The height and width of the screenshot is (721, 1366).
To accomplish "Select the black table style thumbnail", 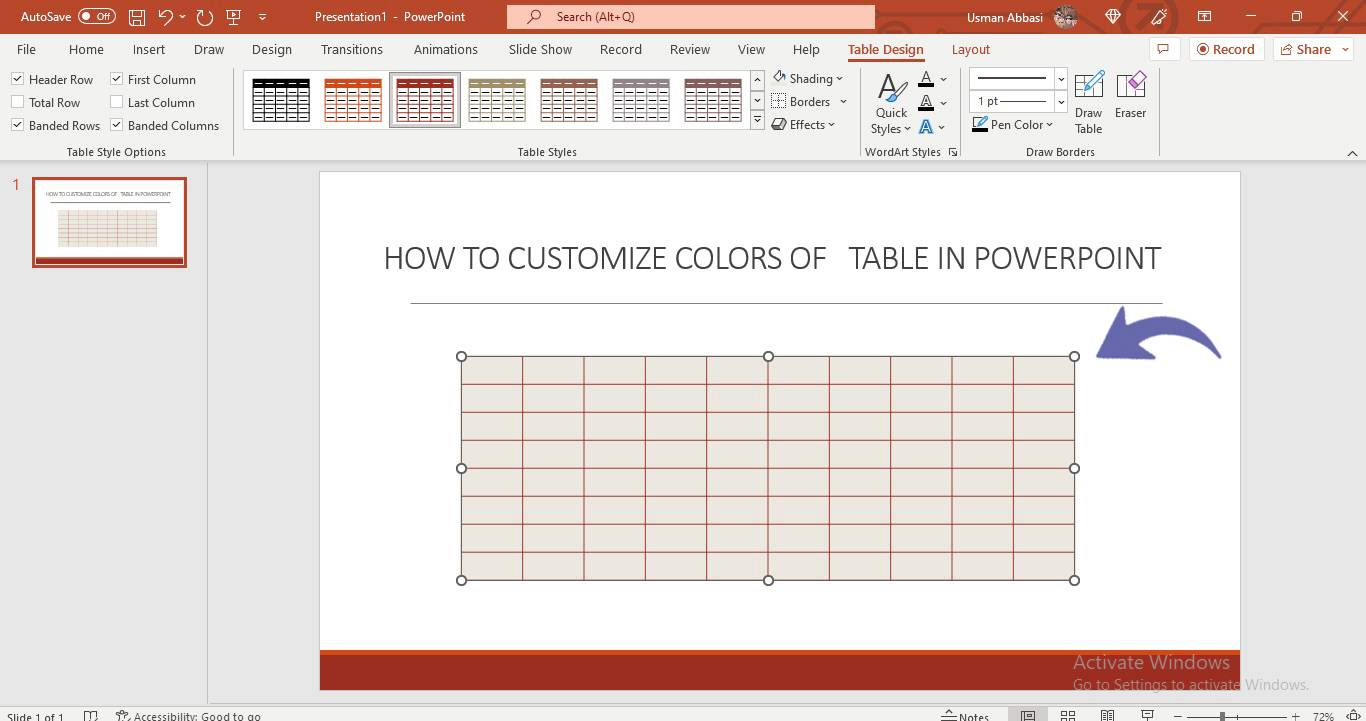I will pos(281,100).
